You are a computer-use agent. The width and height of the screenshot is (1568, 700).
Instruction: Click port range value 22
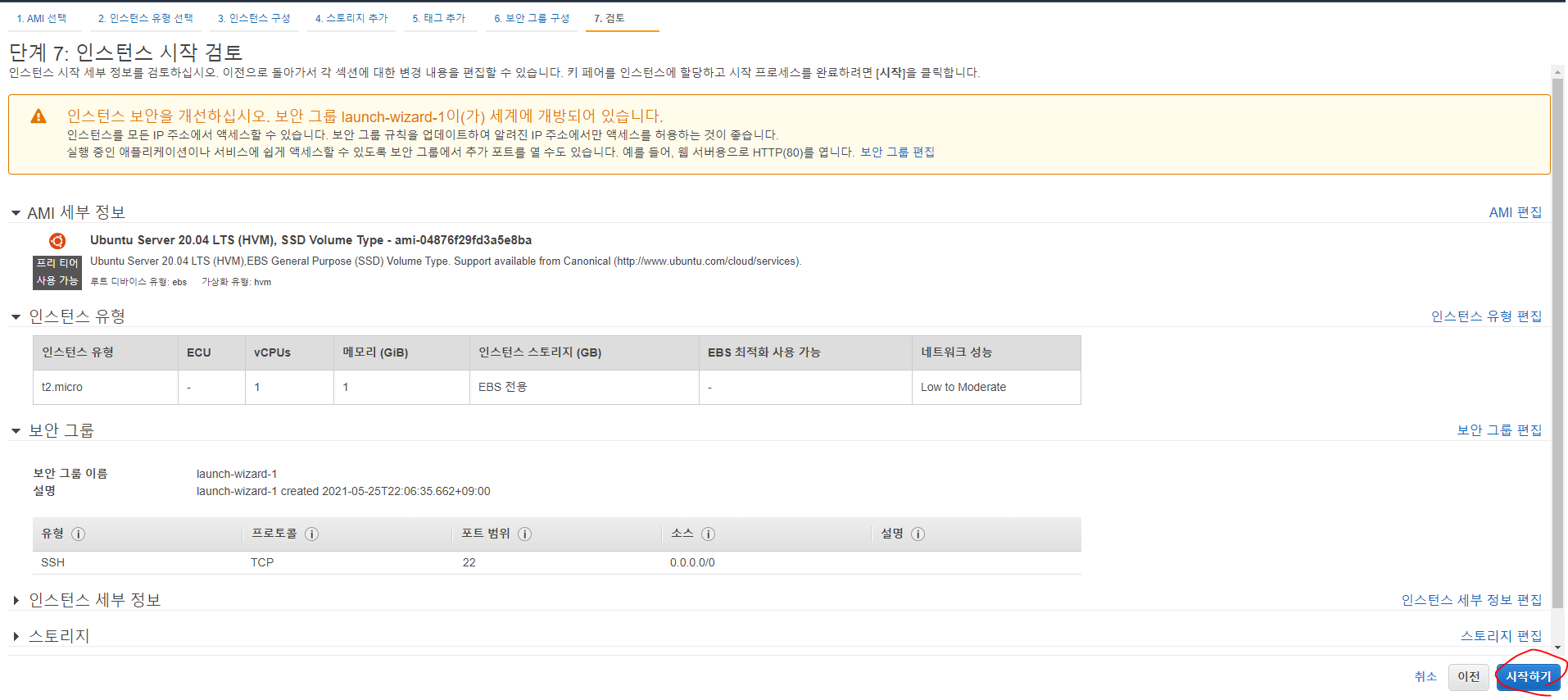pos(469,562)
